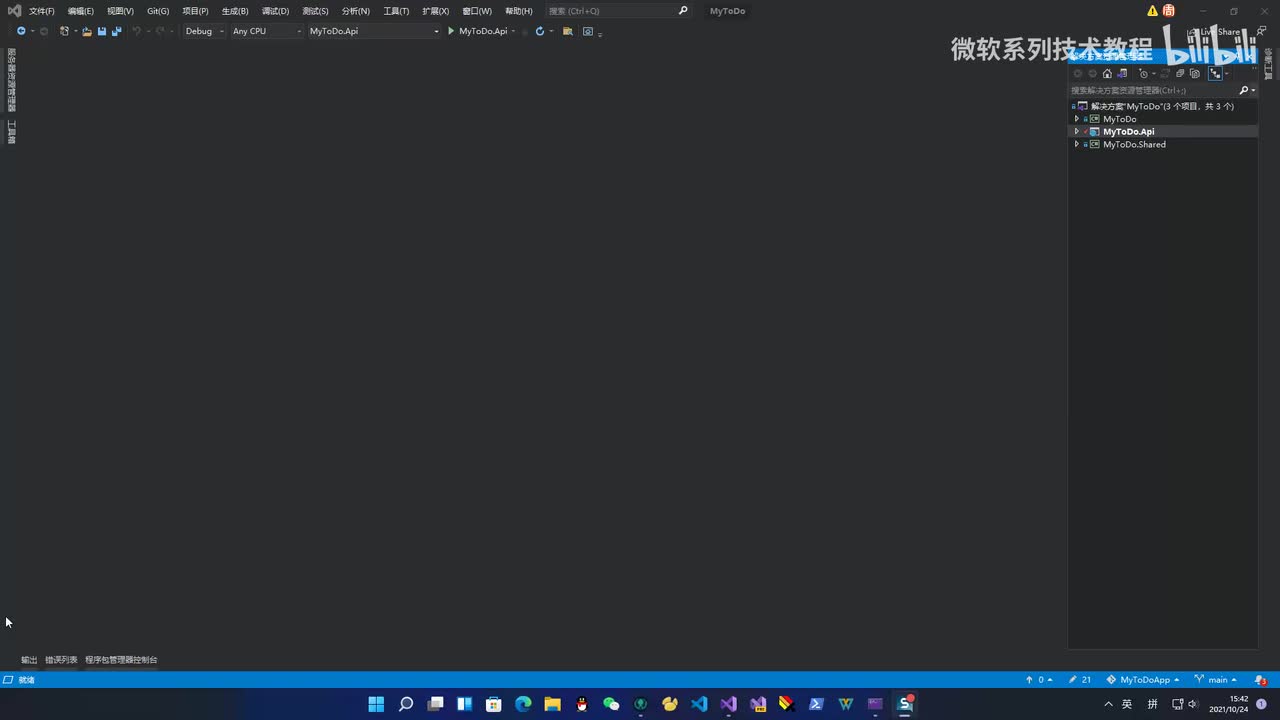Open the Solution Explorer search options arrow
Image resolution: width=1280 pixels, height=720 pixels.
(1253, 90)
